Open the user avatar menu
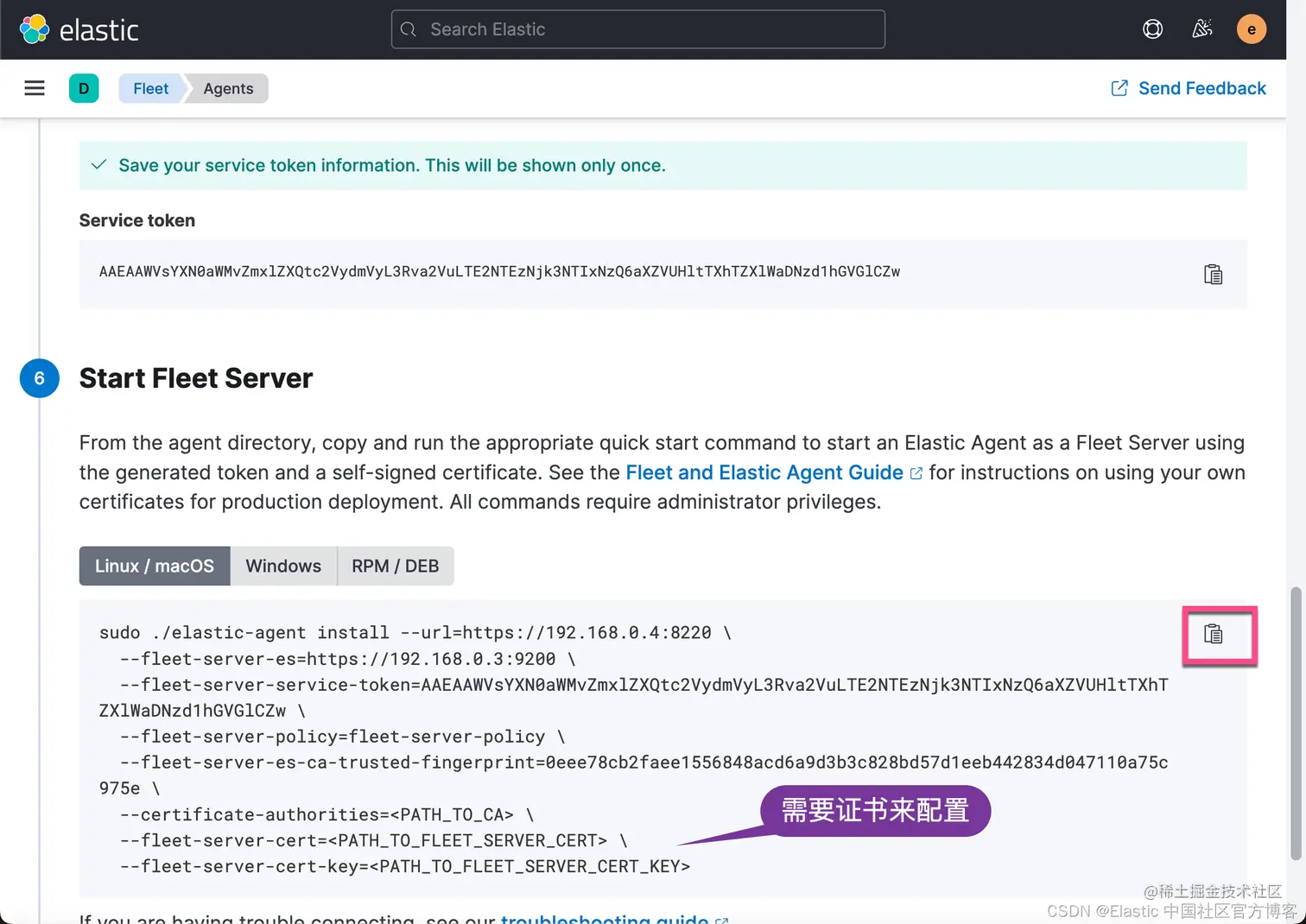 tap(1251, 29)
